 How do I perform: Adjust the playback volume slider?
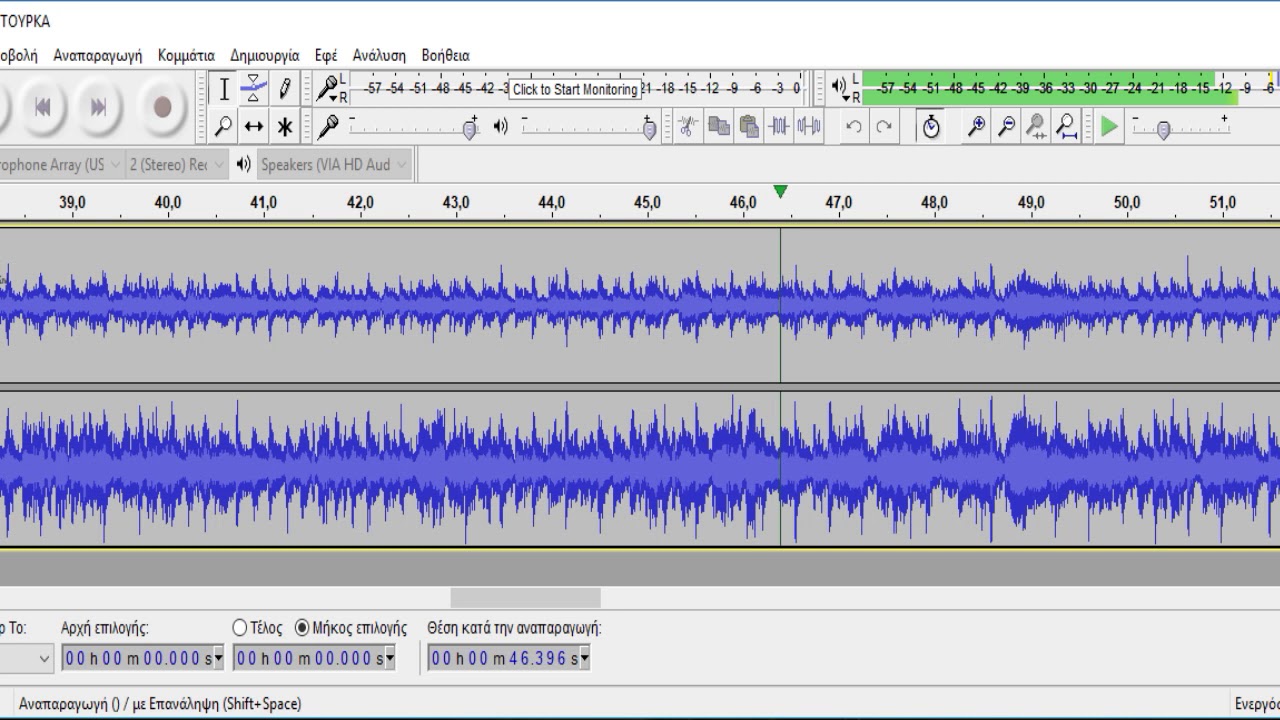tap(649, 128)
